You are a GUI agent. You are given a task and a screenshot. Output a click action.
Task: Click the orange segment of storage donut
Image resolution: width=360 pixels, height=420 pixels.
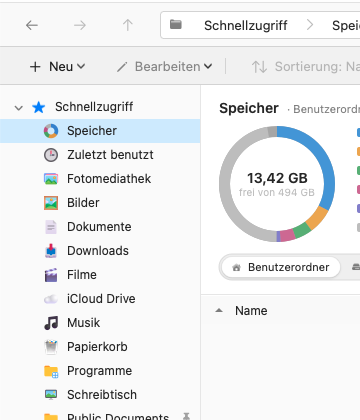(317, 218)
